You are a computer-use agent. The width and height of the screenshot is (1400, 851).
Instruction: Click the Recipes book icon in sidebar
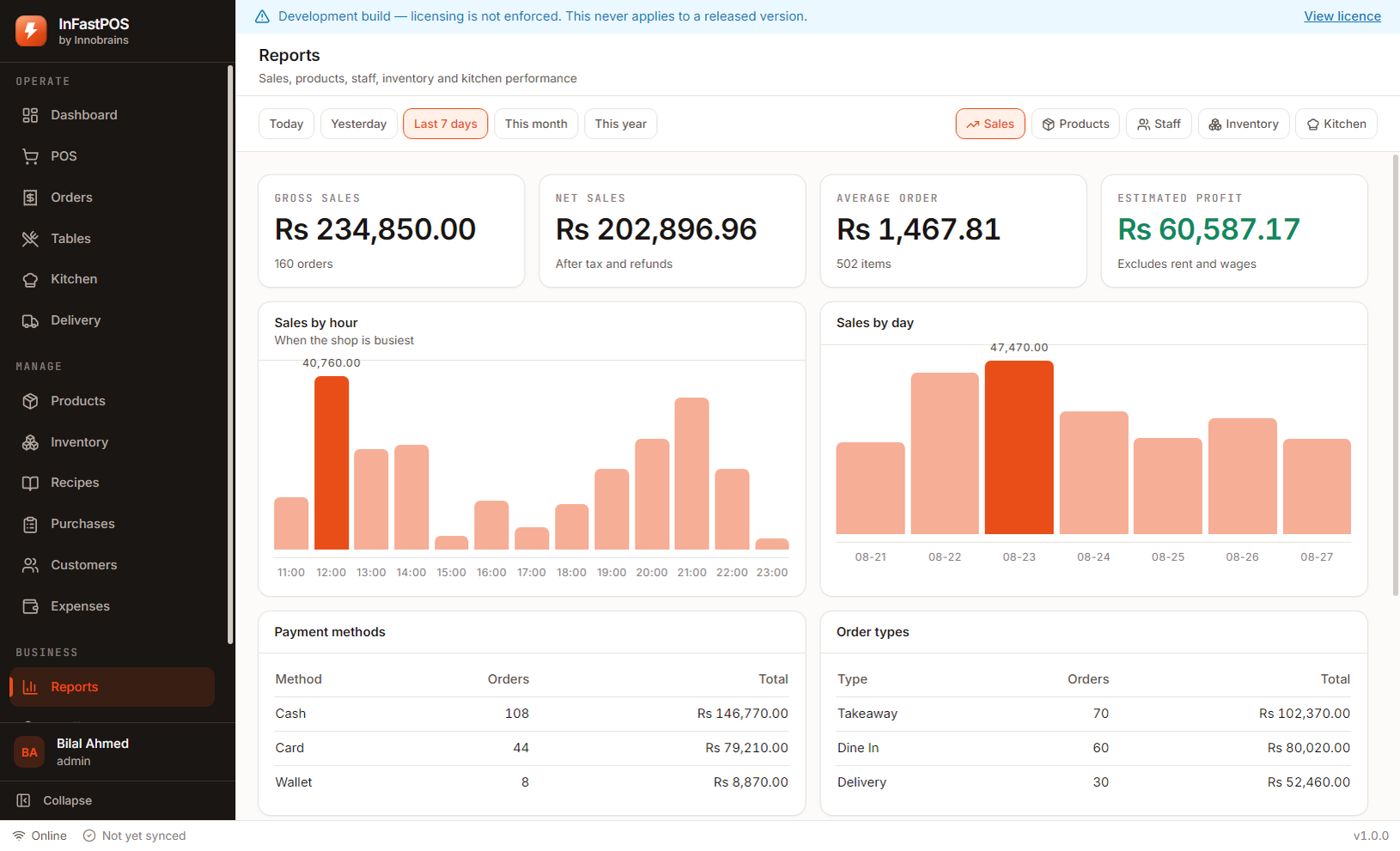(30, 483)
